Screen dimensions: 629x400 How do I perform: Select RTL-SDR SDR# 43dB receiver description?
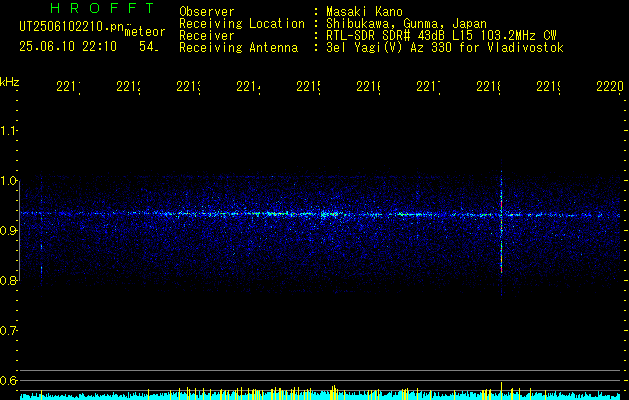click(x=441, y=36)
